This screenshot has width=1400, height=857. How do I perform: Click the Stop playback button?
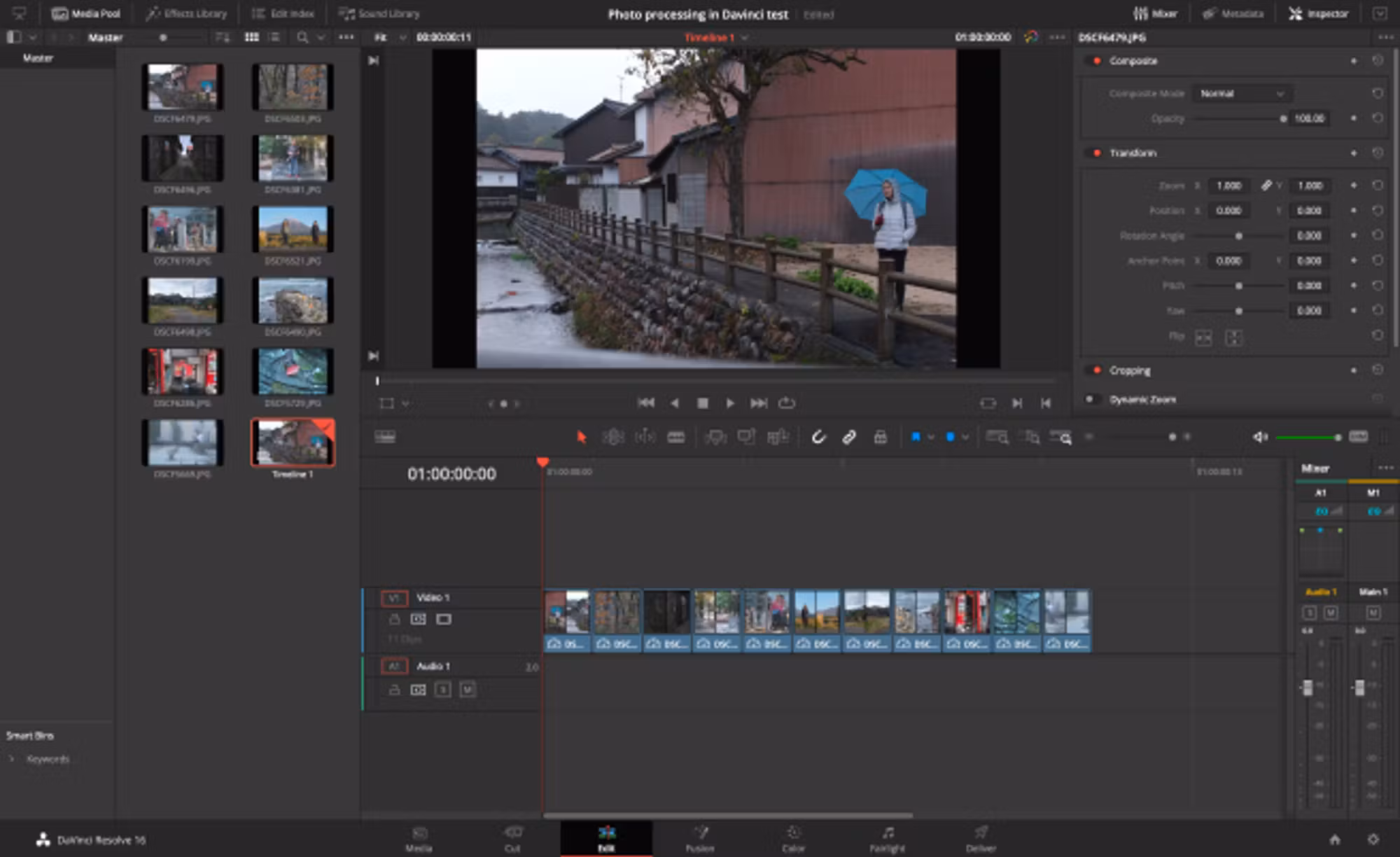pos(703,403)
